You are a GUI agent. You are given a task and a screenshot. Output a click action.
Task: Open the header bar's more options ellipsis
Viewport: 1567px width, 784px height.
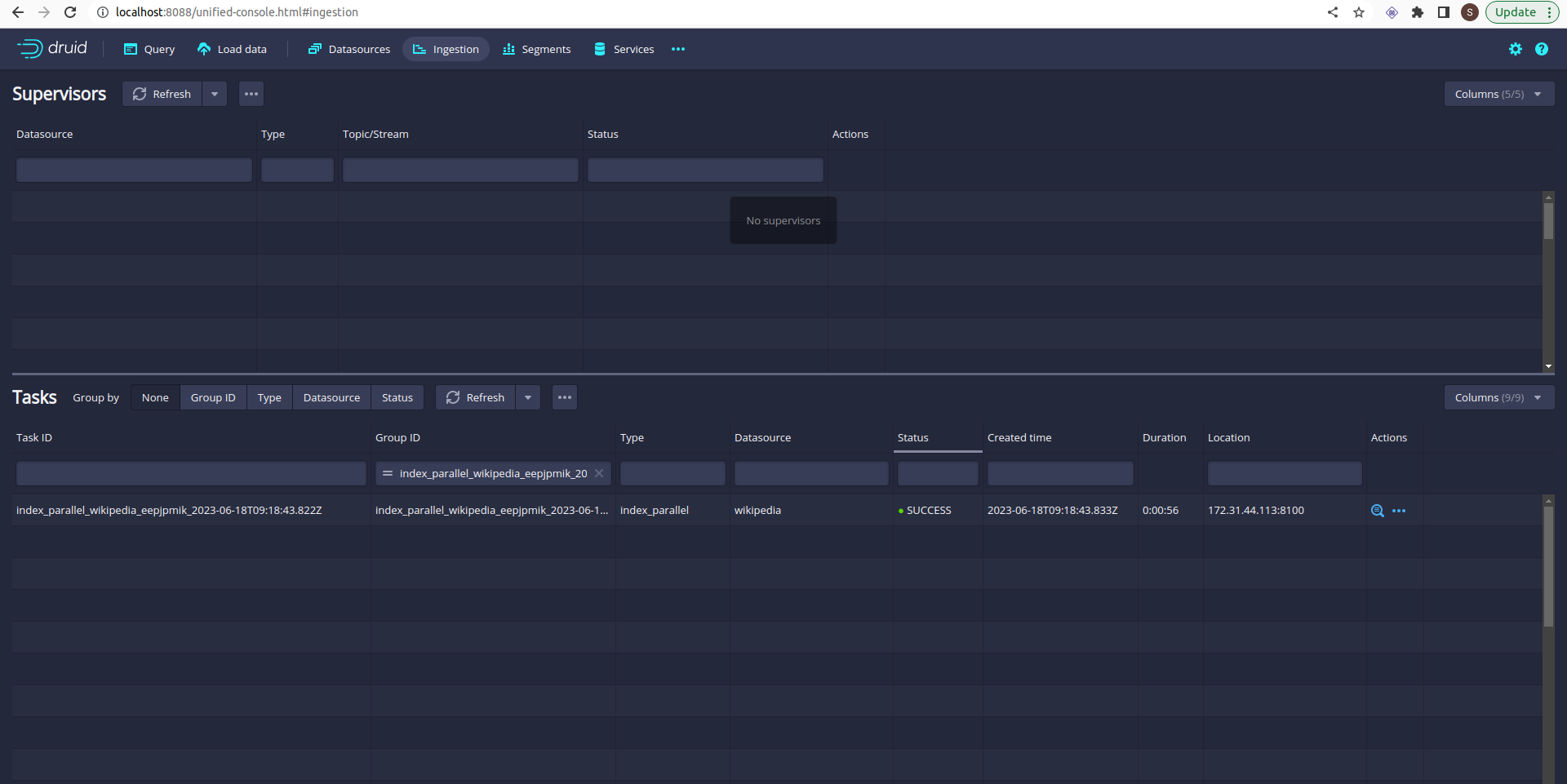click(x=677, y=49)
